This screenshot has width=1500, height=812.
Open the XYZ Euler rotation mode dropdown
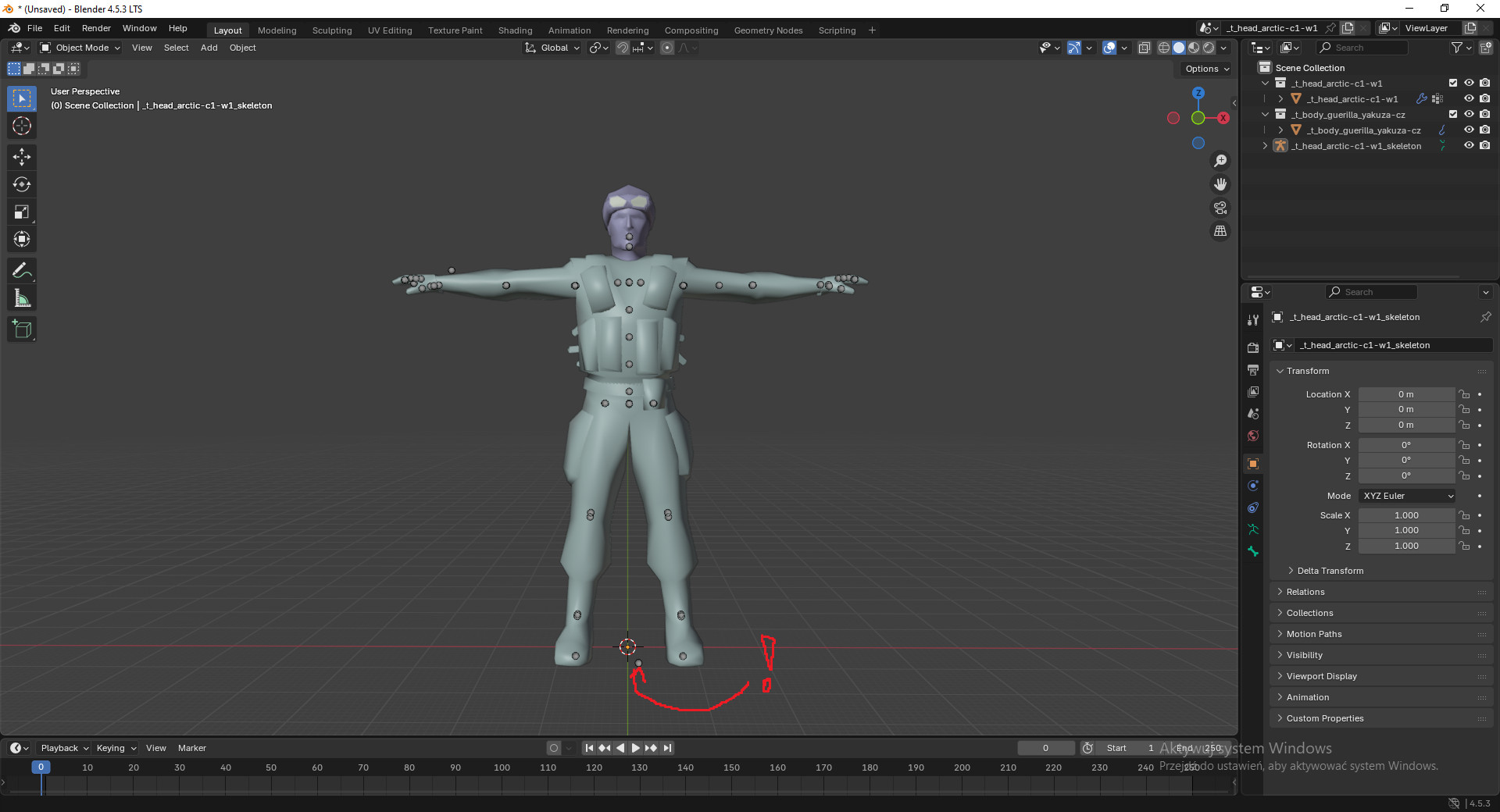(1406, 496)
